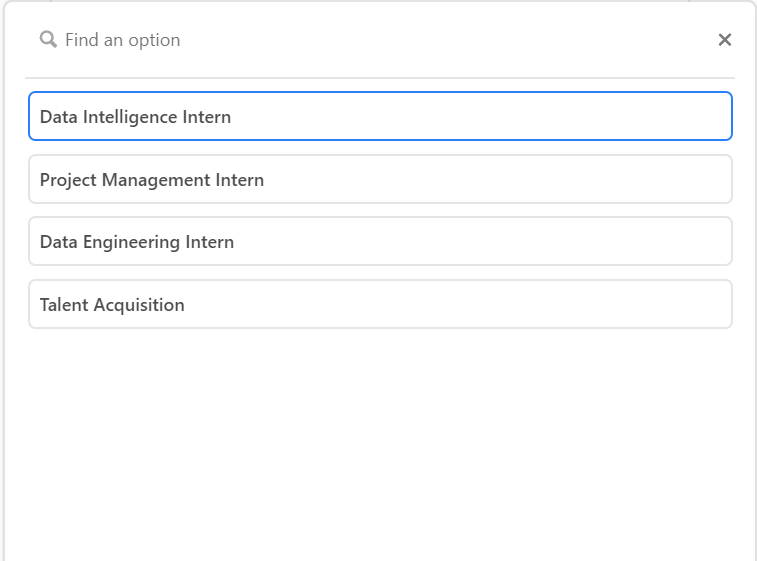Click the search glass beside Find an option

coord(48,40)
